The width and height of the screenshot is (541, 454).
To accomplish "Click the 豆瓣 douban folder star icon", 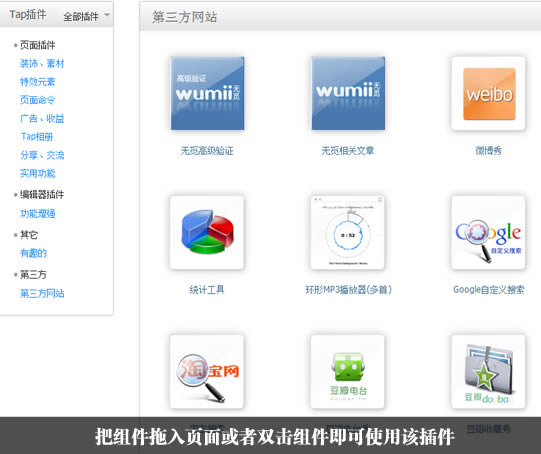I will [x=489, y=372].
